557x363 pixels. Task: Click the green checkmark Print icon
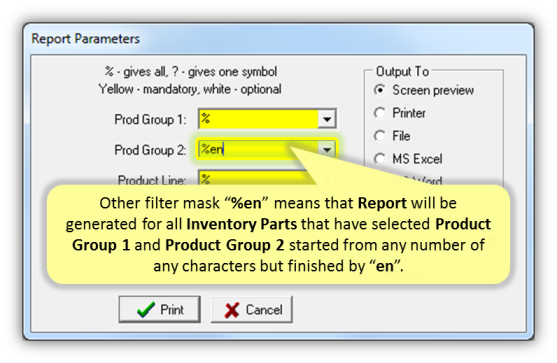(146, 310)
